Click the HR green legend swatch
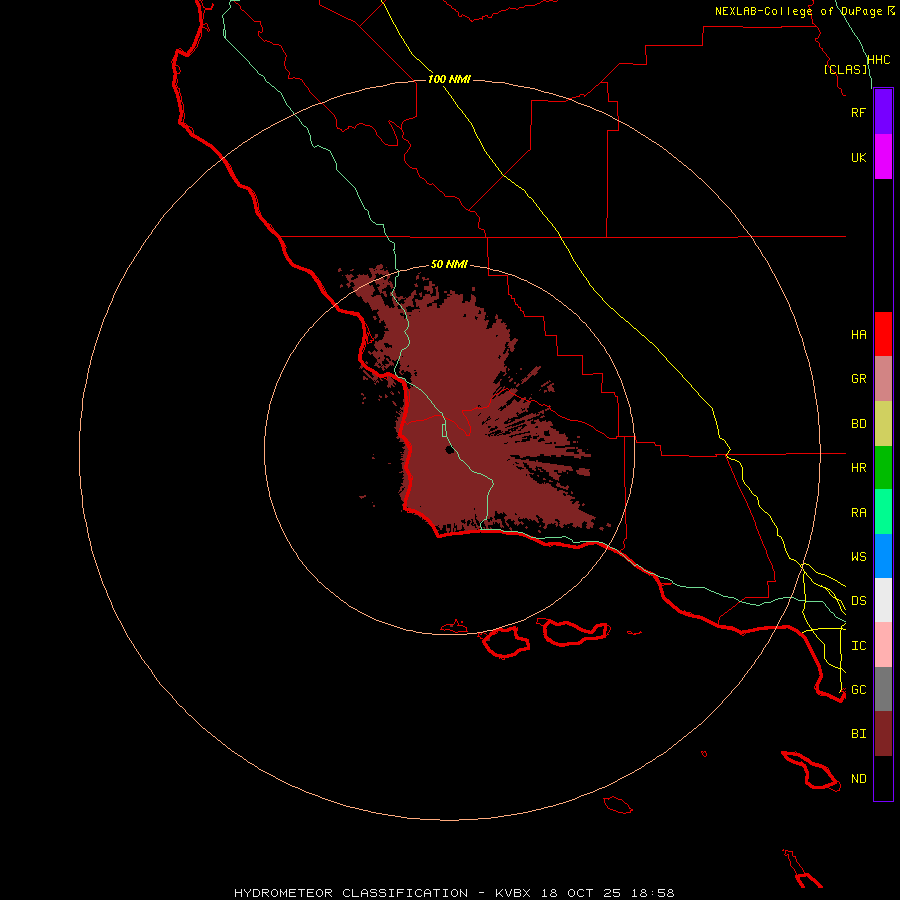Screen dimensions: 900x900 coord(883,468)
